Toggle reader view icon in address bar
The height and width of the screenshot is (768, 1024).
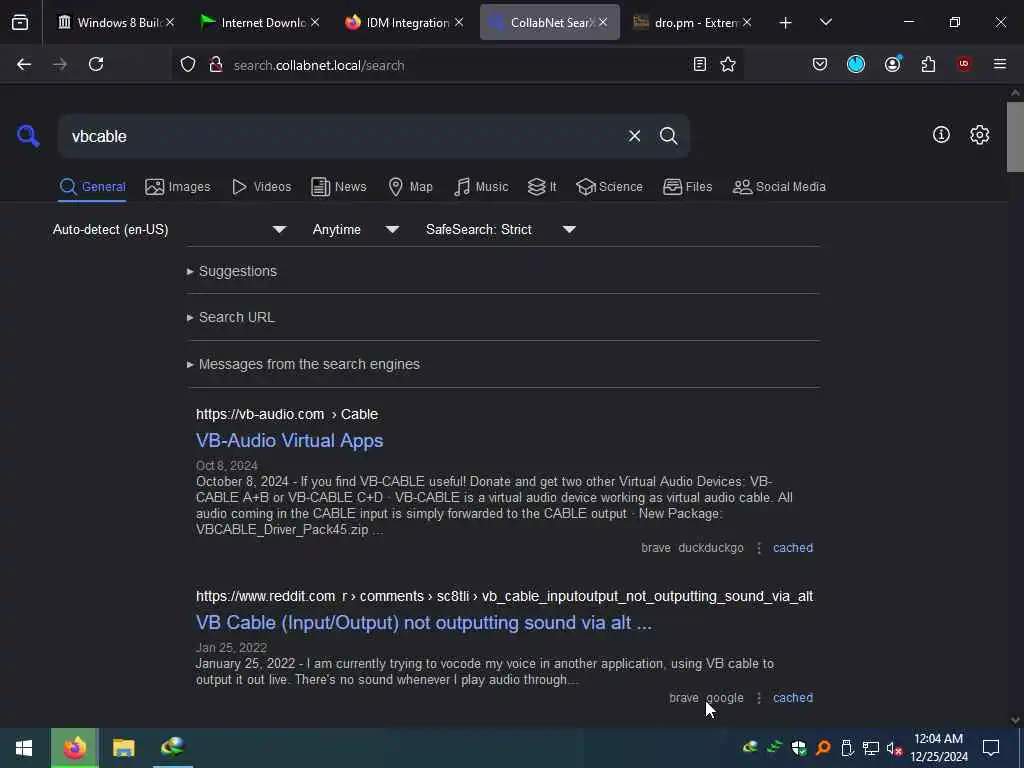699,64
